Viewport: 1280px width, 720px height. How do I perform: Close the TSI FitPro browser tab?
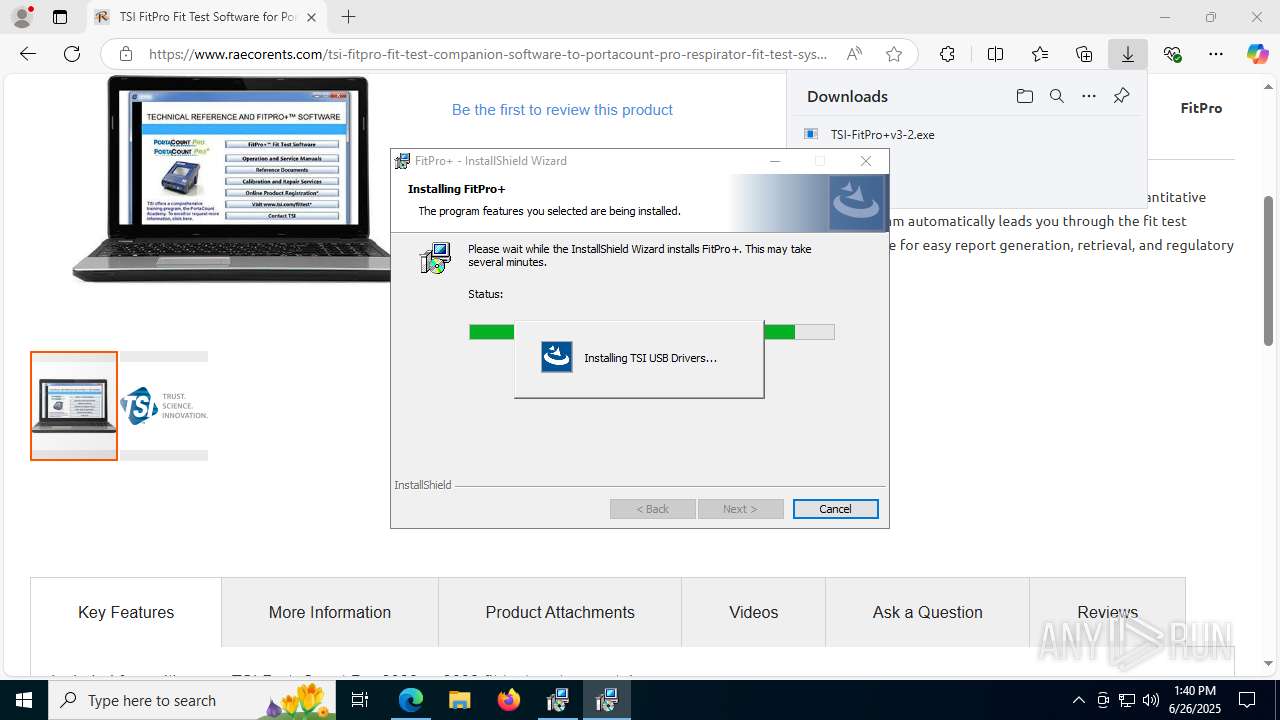click(311, 17)
